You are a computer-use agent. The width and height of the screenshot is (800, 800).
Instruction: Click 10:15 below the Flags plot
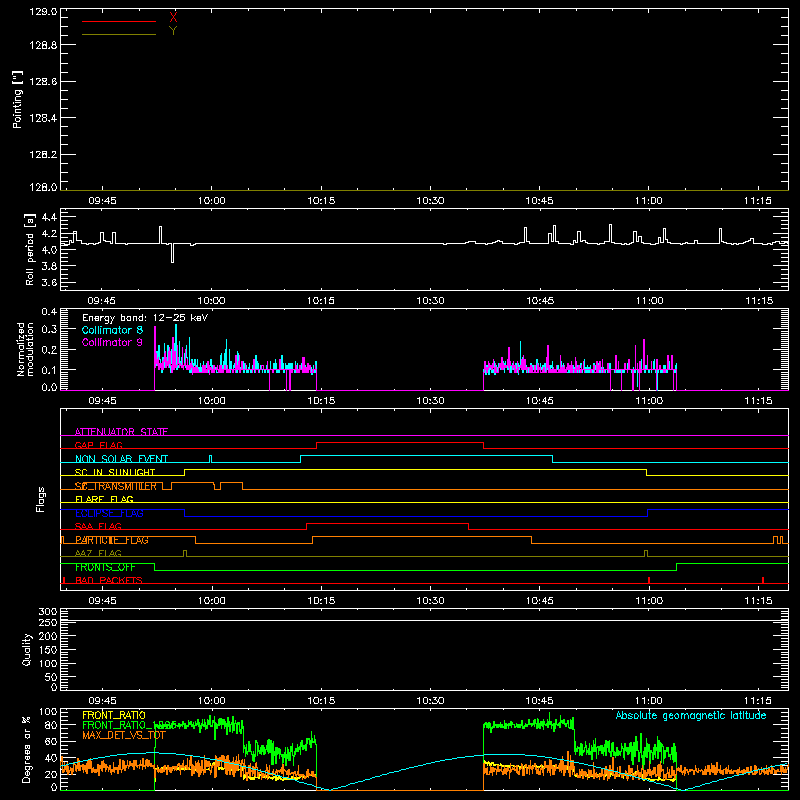[321, 601]
